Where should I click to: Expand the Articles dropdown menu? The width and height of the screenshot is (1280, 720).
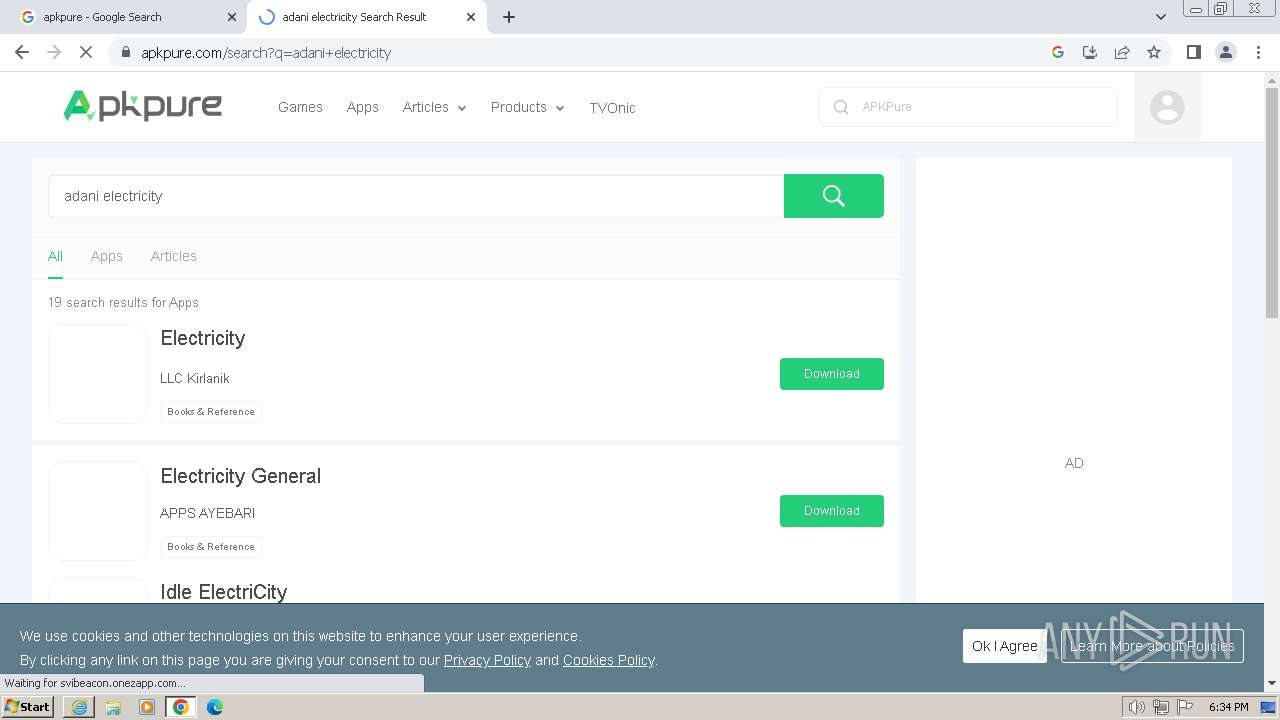point(434,107)
